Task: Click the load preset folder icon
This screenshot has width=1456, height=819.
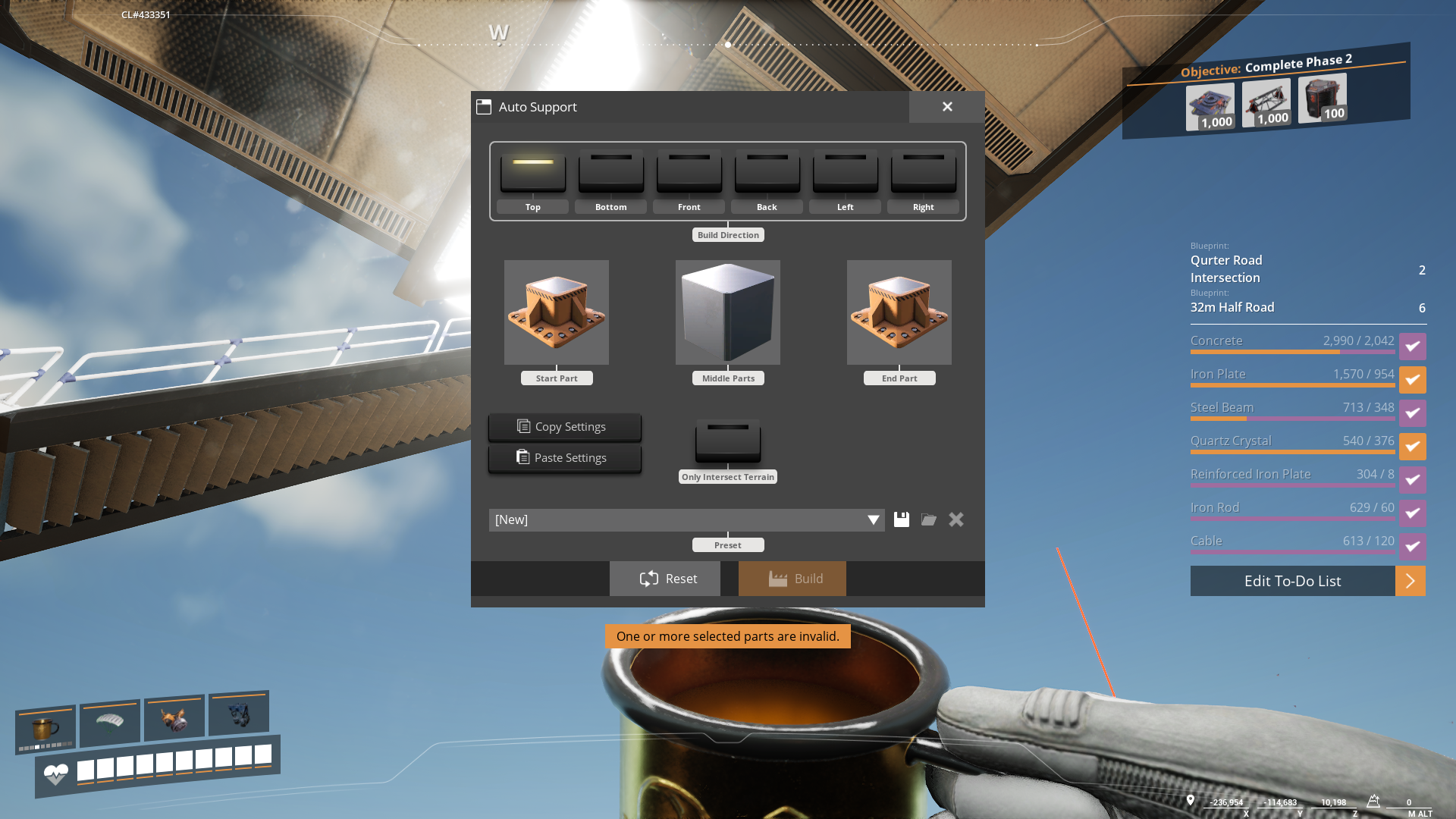Action: 928,519
